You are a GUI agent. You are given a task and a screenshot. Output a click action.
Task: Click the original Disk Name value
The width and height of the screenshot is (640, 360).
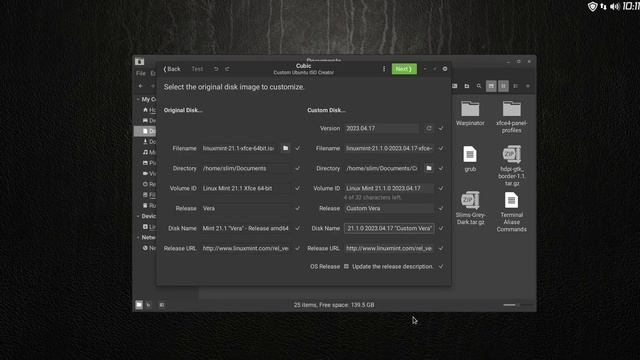[x=245, y=228]
